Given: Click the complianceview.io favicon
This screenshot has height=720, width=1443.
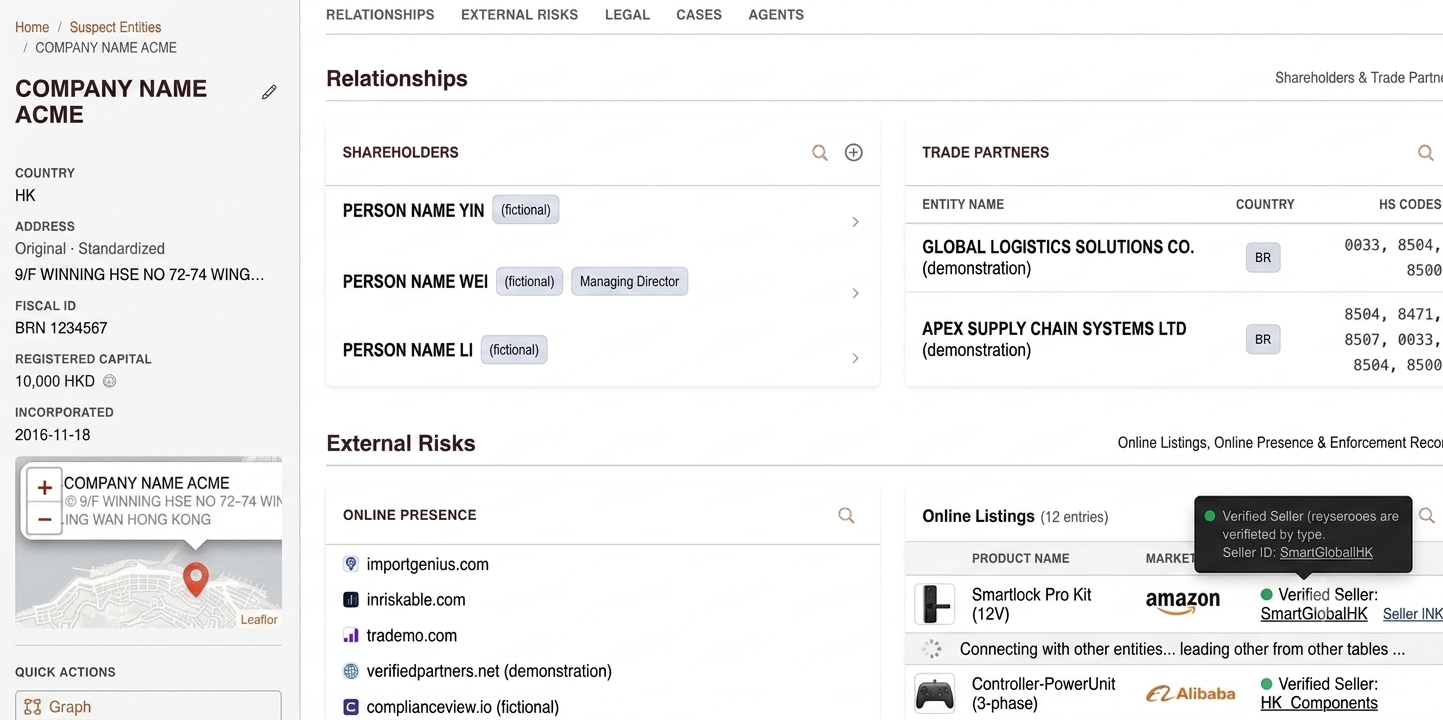Looking at the screenshot, I should 351,707.
